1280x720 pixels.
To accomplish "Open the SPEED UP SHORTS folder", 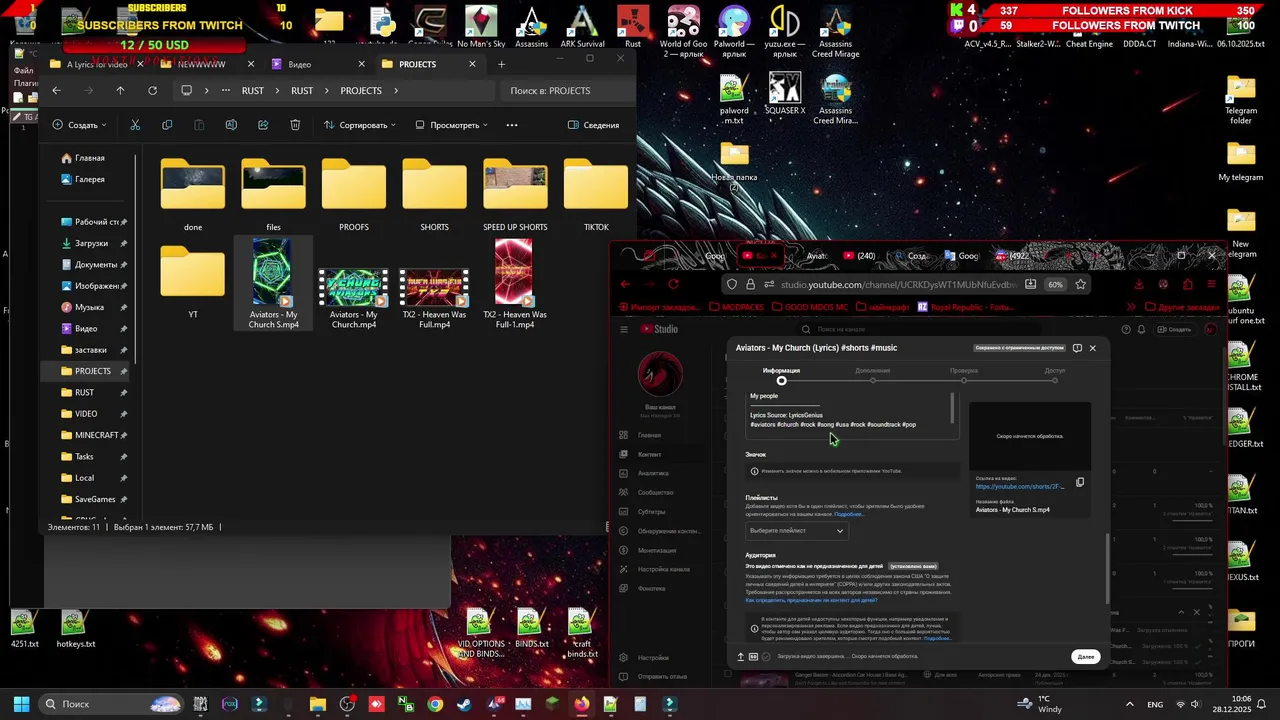I will (515, 194).
